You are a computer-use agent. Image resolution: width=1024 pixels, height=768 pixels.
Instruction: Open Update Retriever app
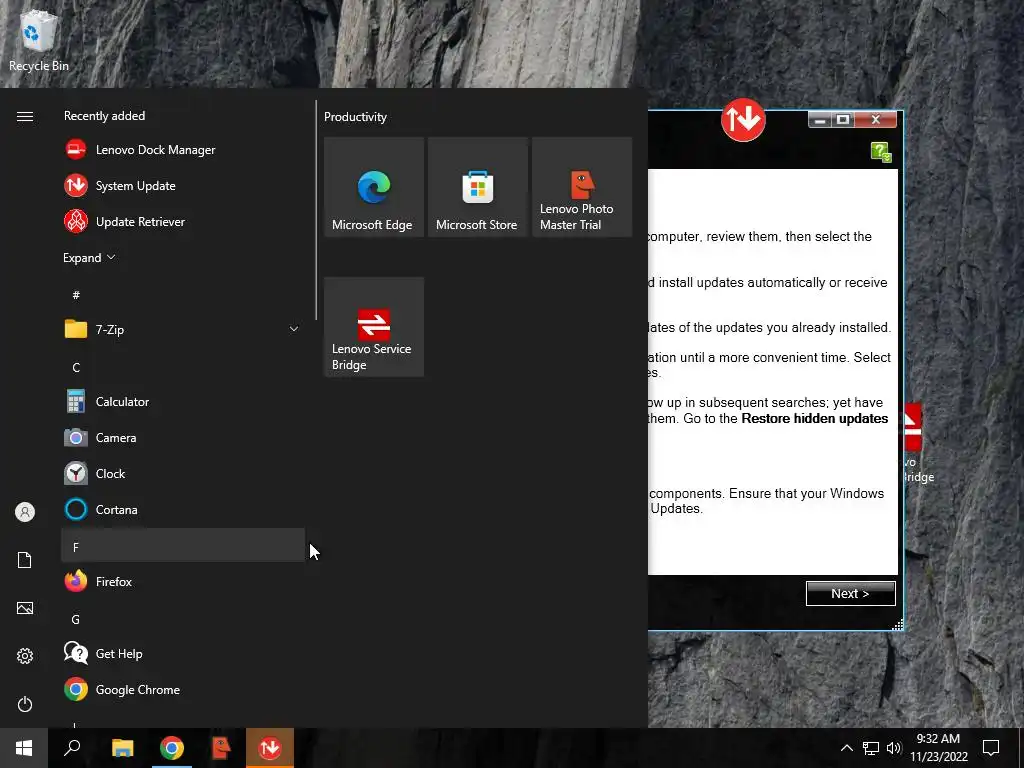click(183, 221)
